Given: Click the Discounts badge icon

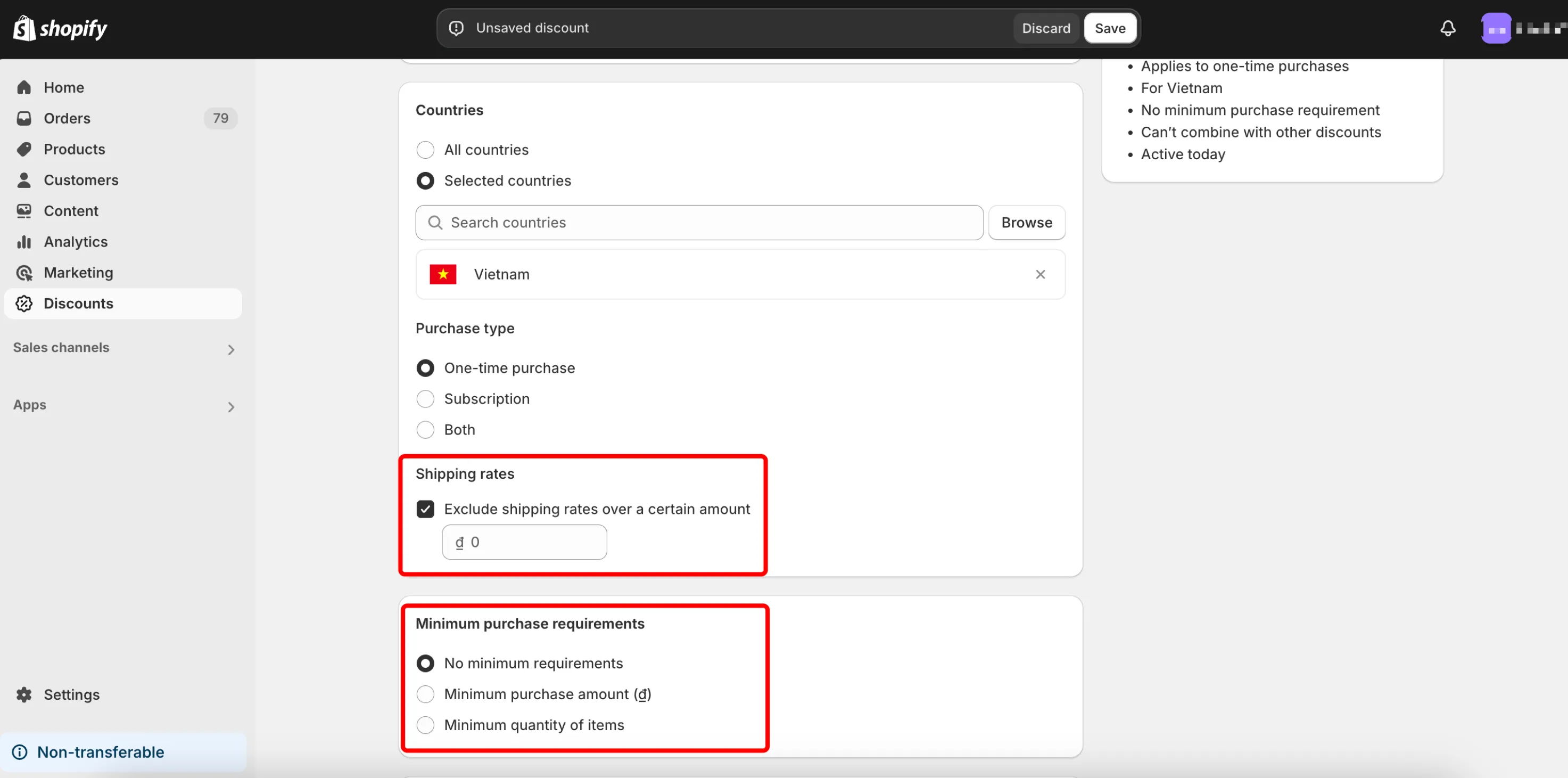Looking at the screenshot, I should [24, 303].
